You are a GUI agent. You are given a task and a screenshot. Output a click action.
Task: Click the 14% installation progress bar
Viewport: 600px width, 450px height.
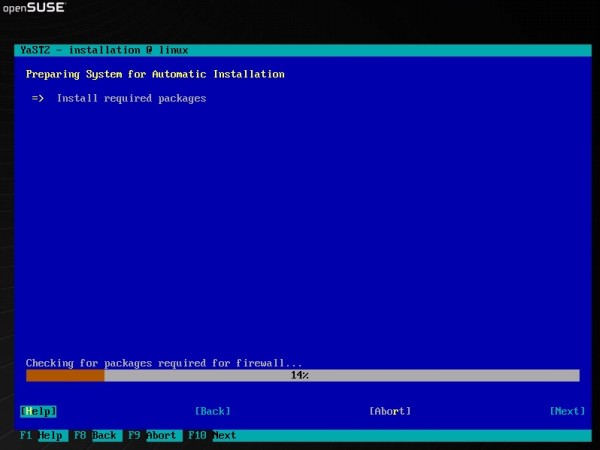click(x=303, y=375)
